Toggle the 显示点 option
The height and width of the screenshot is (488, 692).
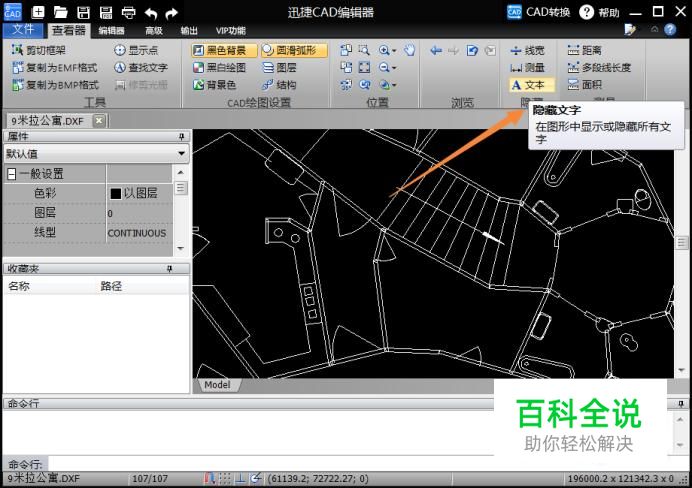pyautogui.click(x=136, y=50)
